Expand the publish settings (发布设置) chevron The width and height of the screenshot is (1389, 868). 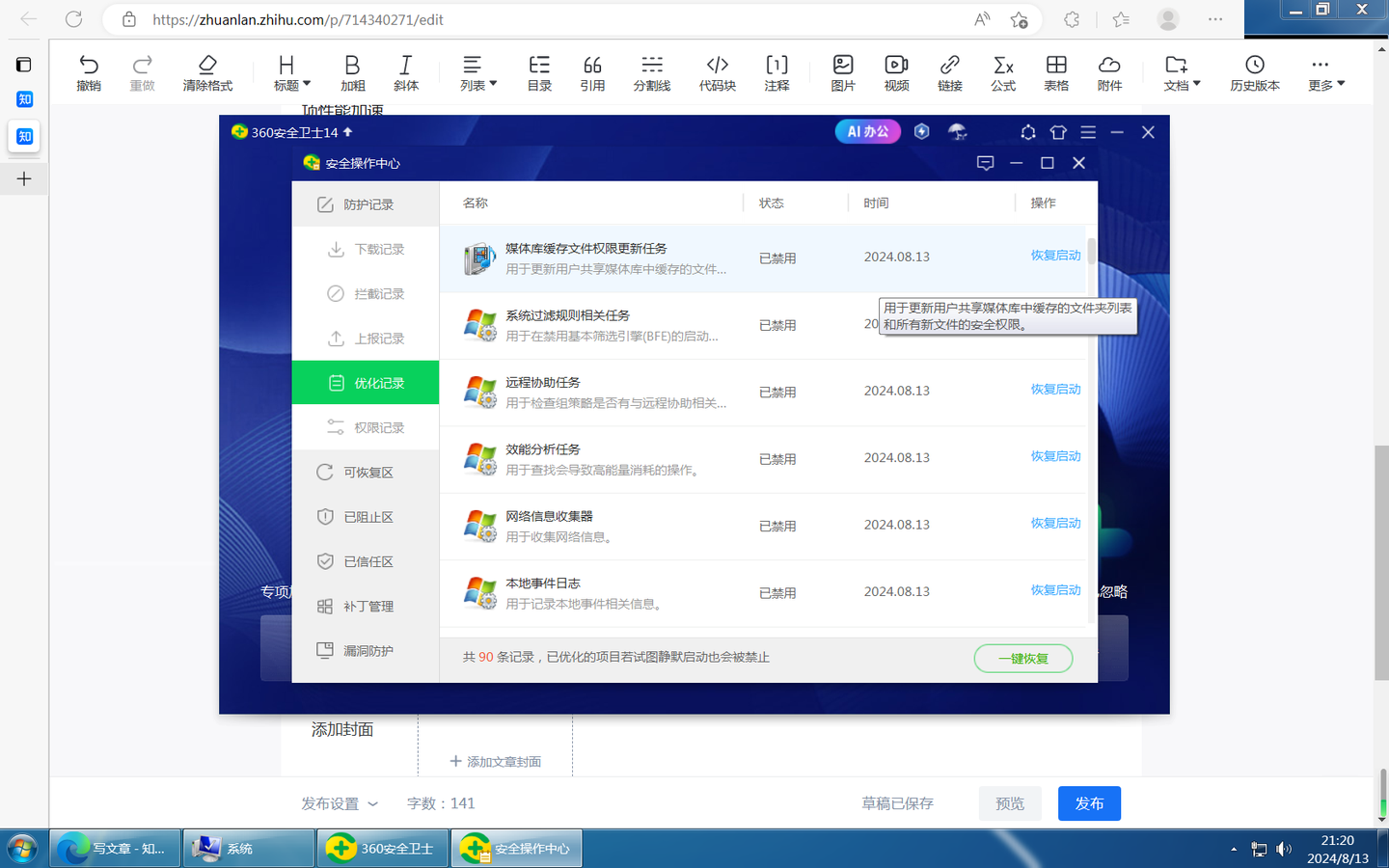(x=373, y=803)
